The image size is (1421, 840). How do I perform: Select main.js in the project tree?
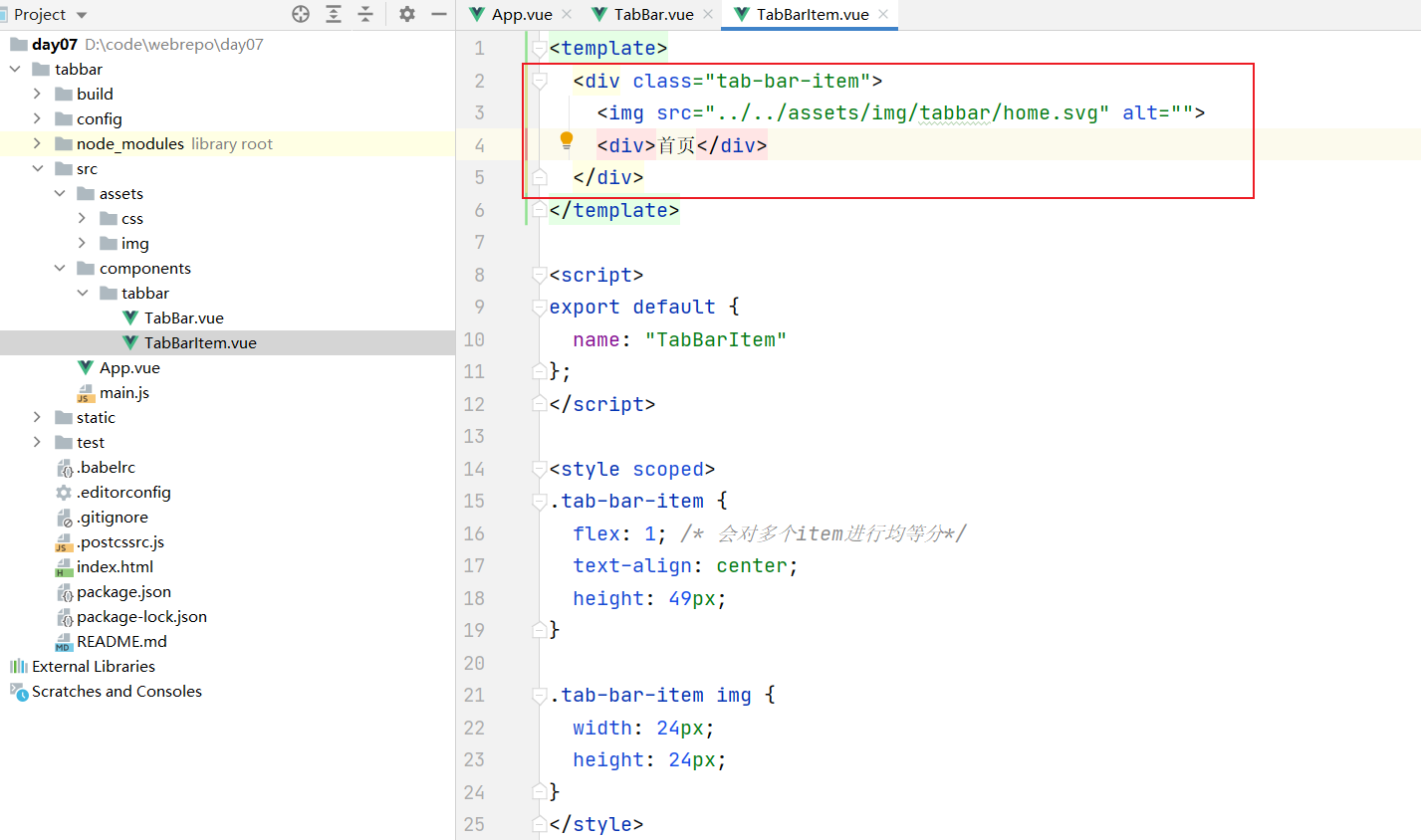[124, 392]
